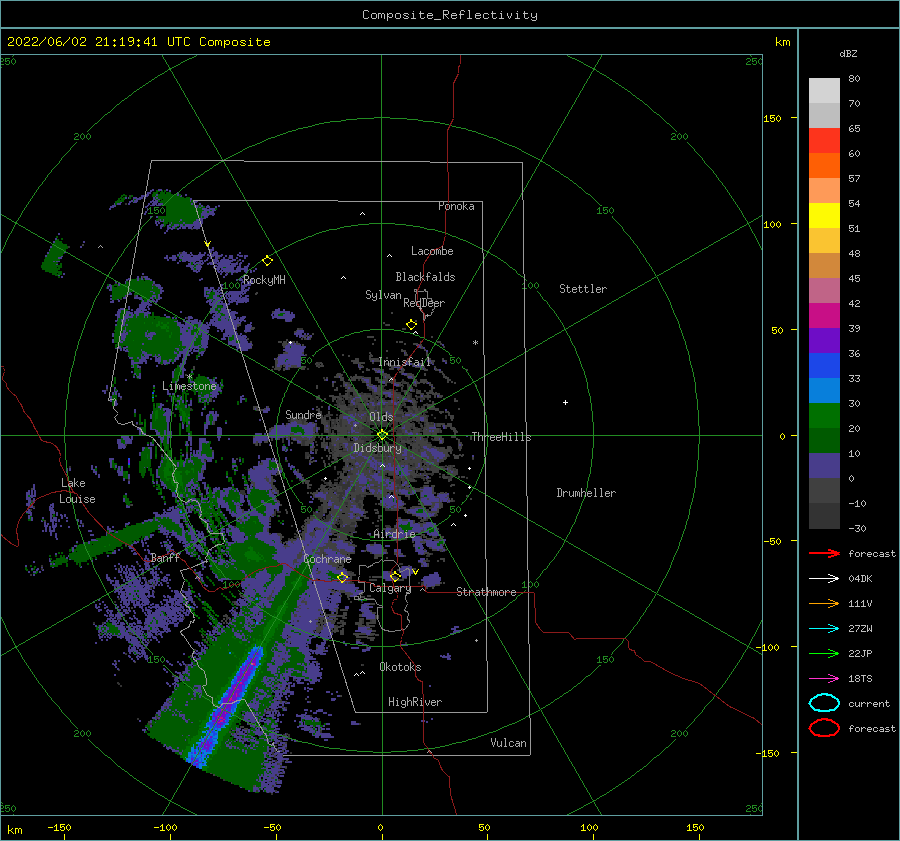Click the white asterisk marker southeast of RedDeer
Screen dimensions: 900x841
click(x=475, y=343)
